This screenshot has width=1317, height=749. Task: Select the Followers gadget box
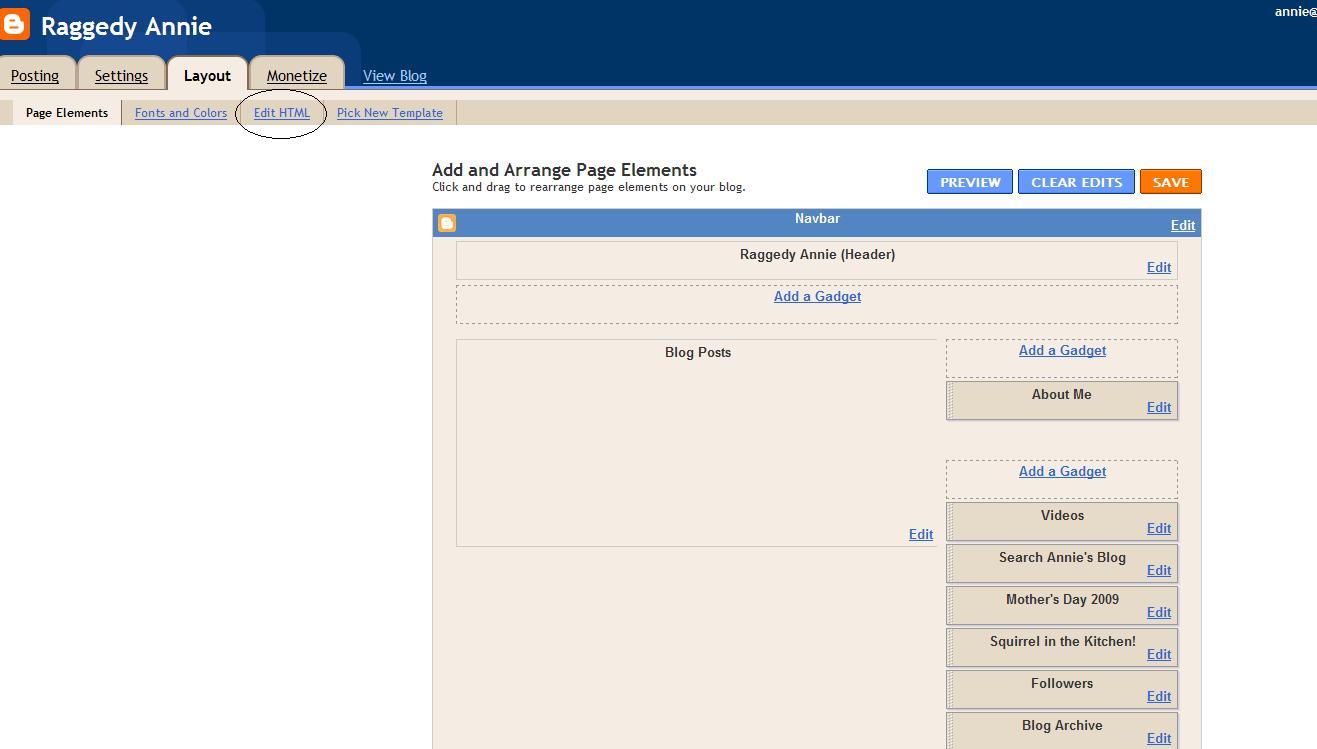(1062, 689)
